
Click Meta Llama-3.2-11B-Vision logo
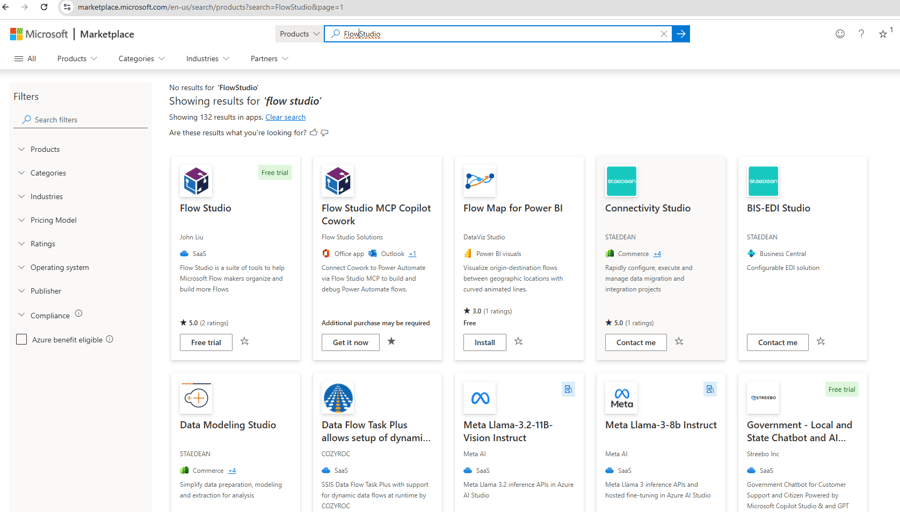coord(479,398)
